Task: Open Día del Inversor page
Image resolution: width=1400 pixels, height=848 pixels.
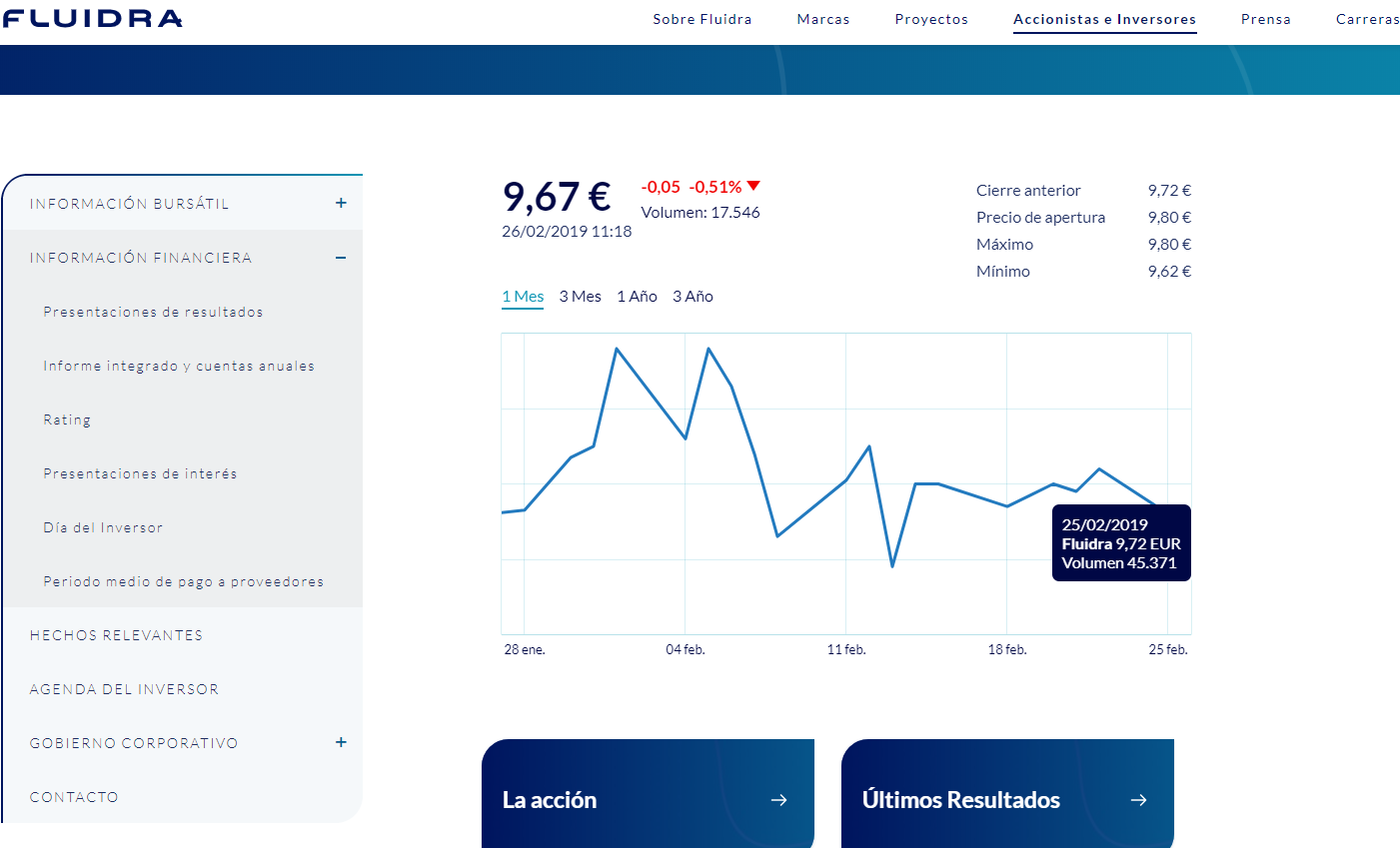Action: click(x=103, y=527)
